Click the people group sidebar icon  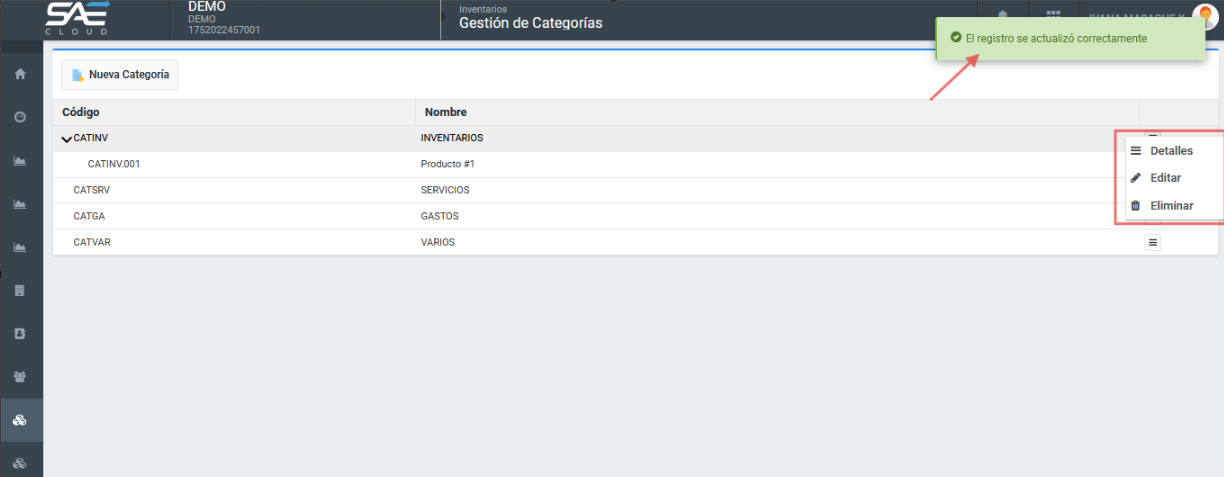pyautogui.click(x=20, y=377)
